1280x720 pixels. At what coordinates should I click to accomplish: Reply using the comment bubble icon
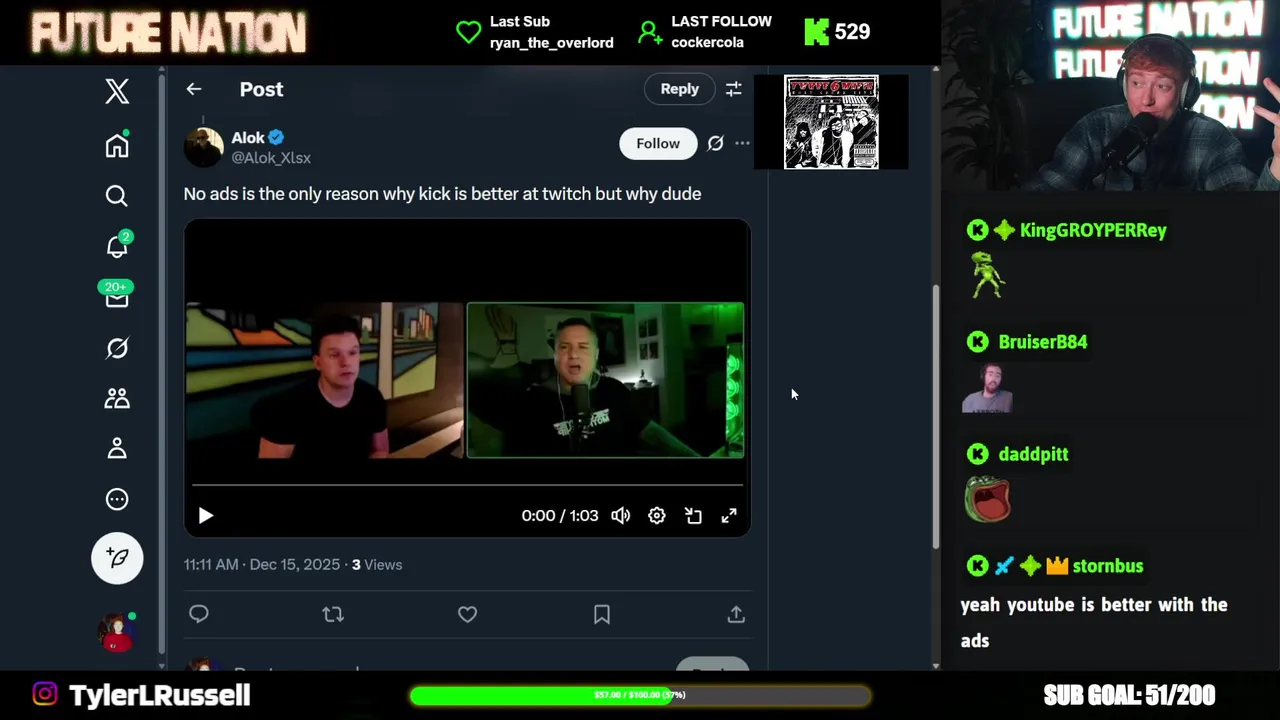(199, 614)
